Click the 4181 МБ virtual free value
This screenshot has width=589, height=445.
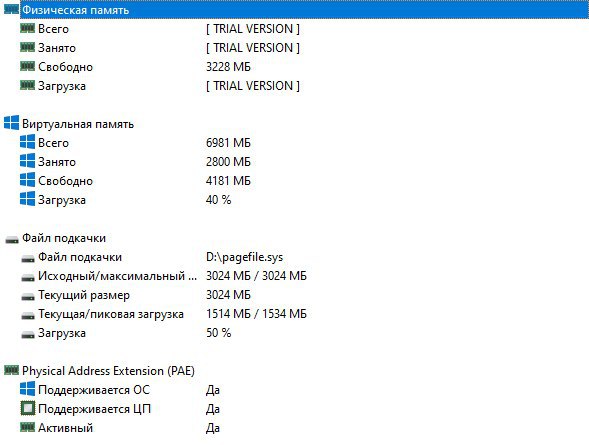tap(228, 181)
